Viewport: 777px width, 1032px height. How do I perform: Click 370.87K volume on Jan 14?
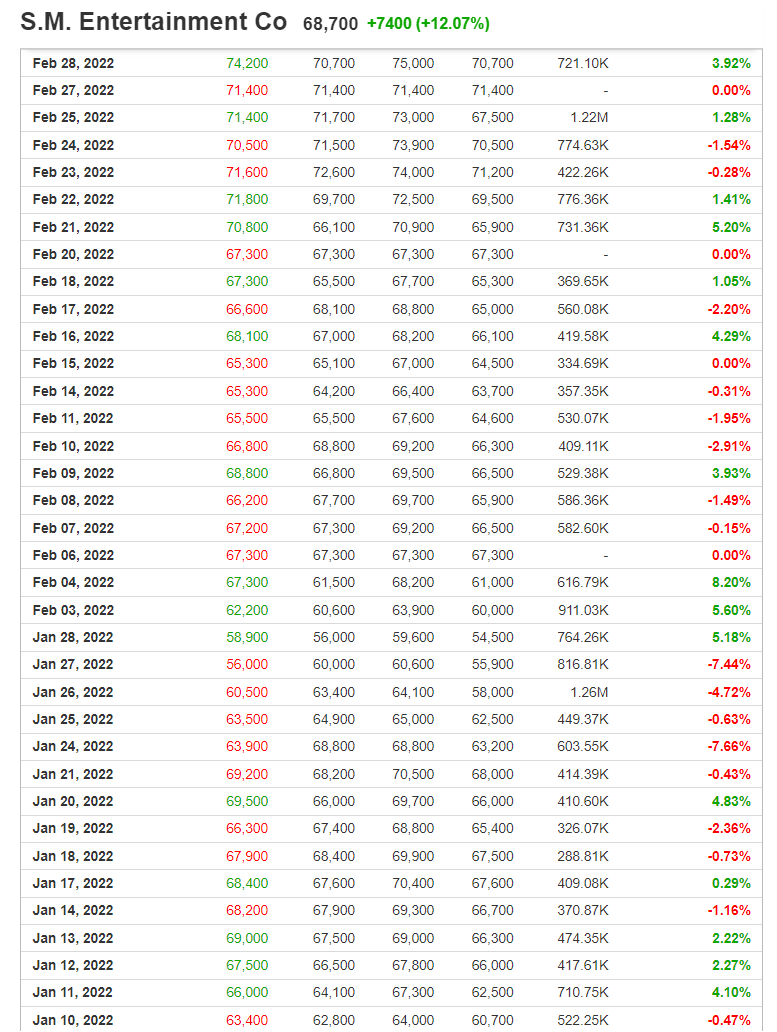583,910
